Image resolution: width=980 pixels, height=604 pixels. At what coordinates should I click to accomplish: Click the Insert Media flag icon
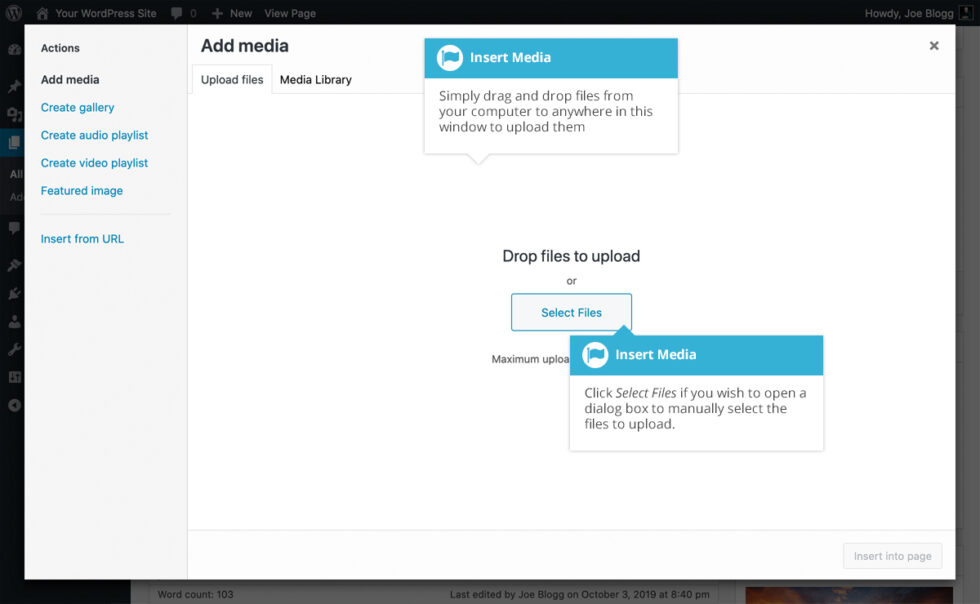click(x=451, y=58)
